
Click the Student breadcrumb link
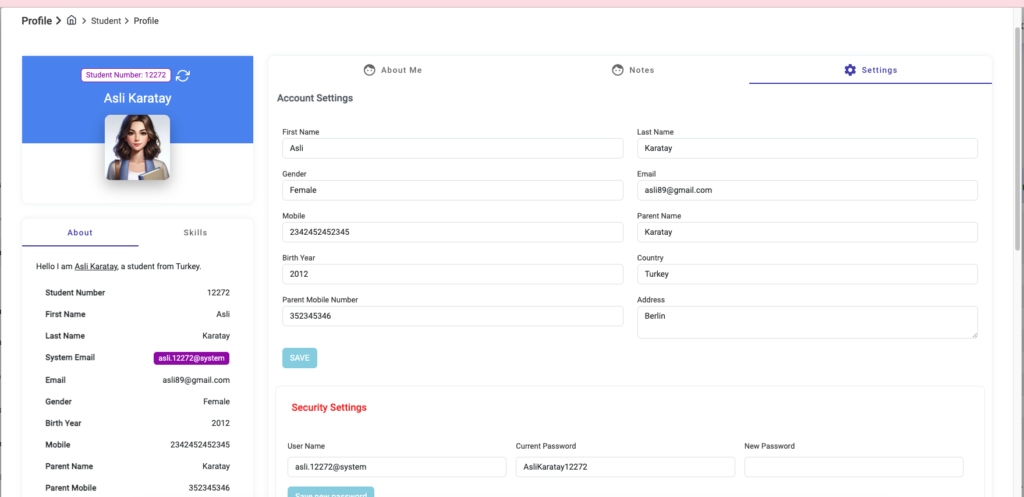106,21
